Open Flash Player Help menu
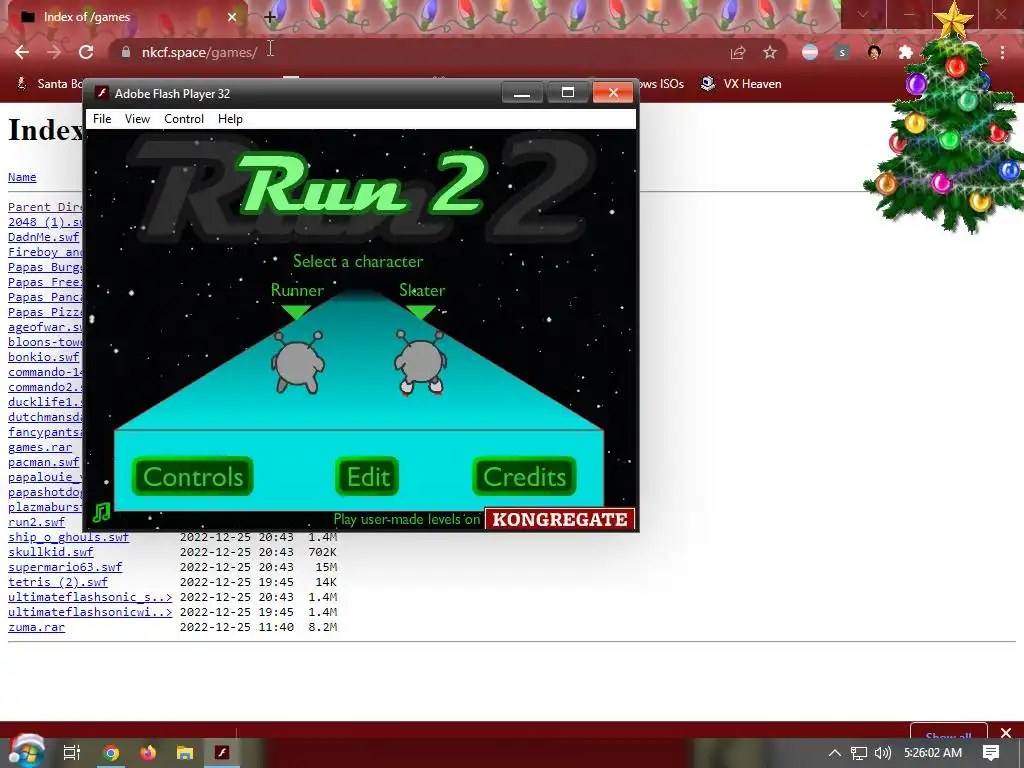 230,119
